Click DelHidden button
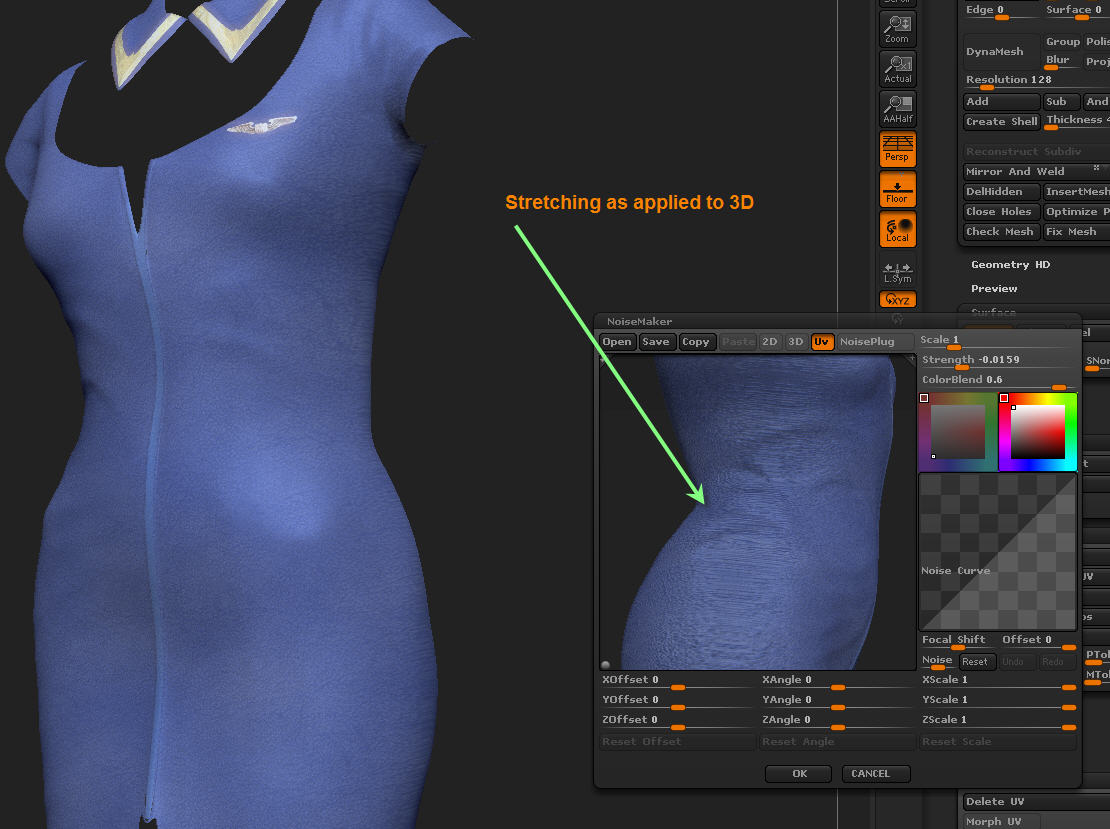1110x829 pixels. (x=1002, y=192)
